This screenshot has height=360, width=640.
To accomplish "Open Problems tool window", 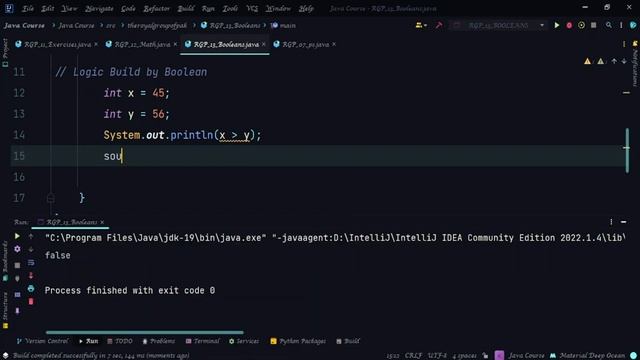I will [158, 341].
